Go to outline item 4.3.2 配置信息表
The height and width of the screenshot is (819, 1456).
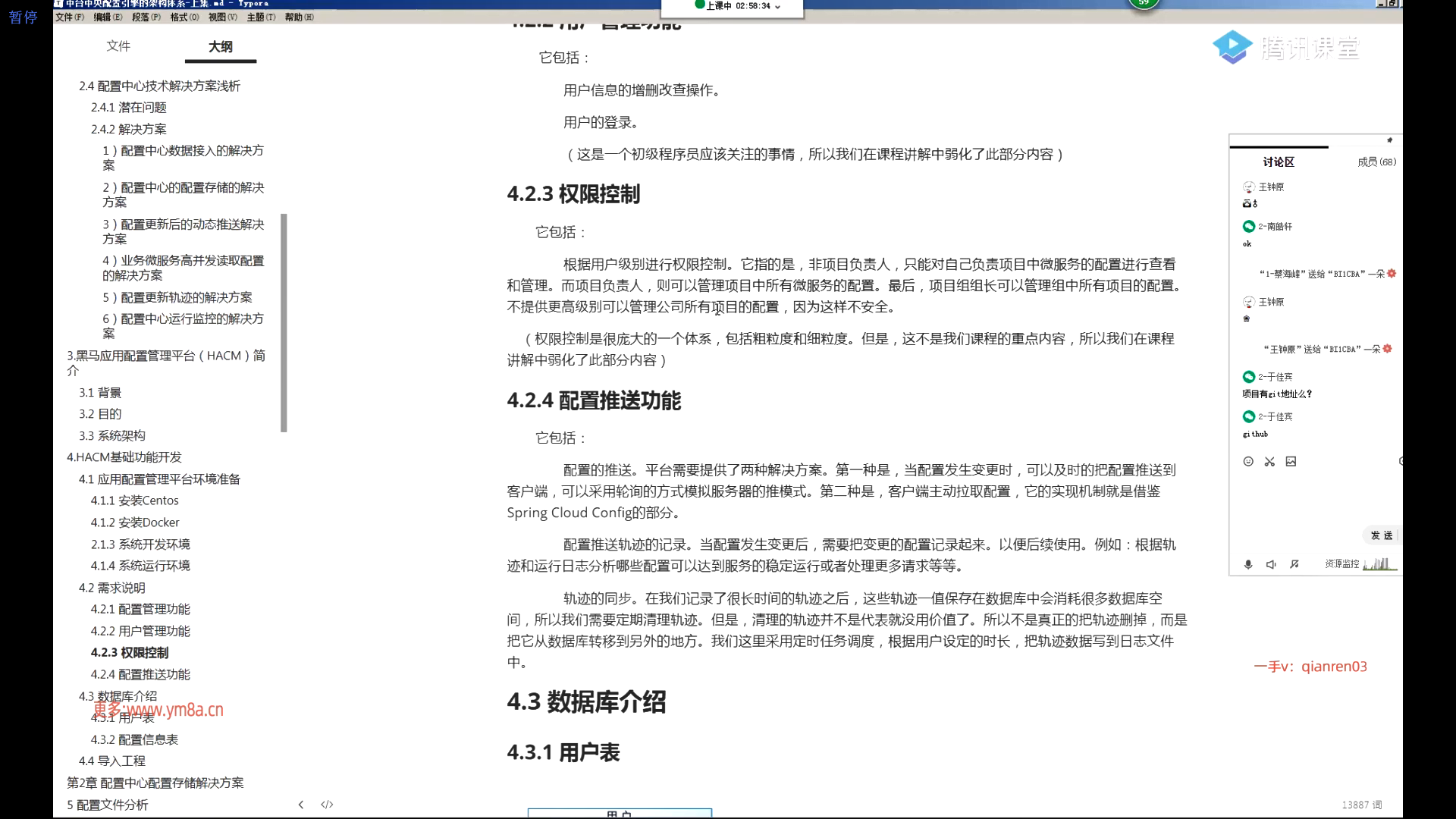134,739
